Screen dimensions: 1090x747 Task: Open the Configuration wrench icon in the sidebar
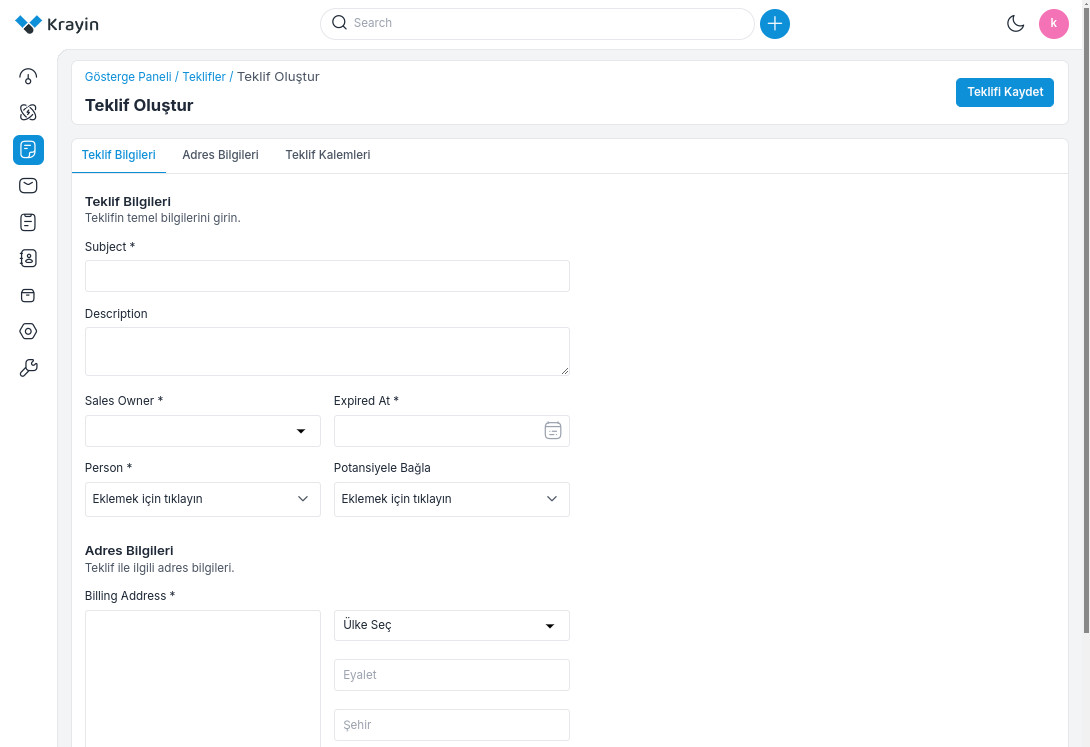point(28,368)
